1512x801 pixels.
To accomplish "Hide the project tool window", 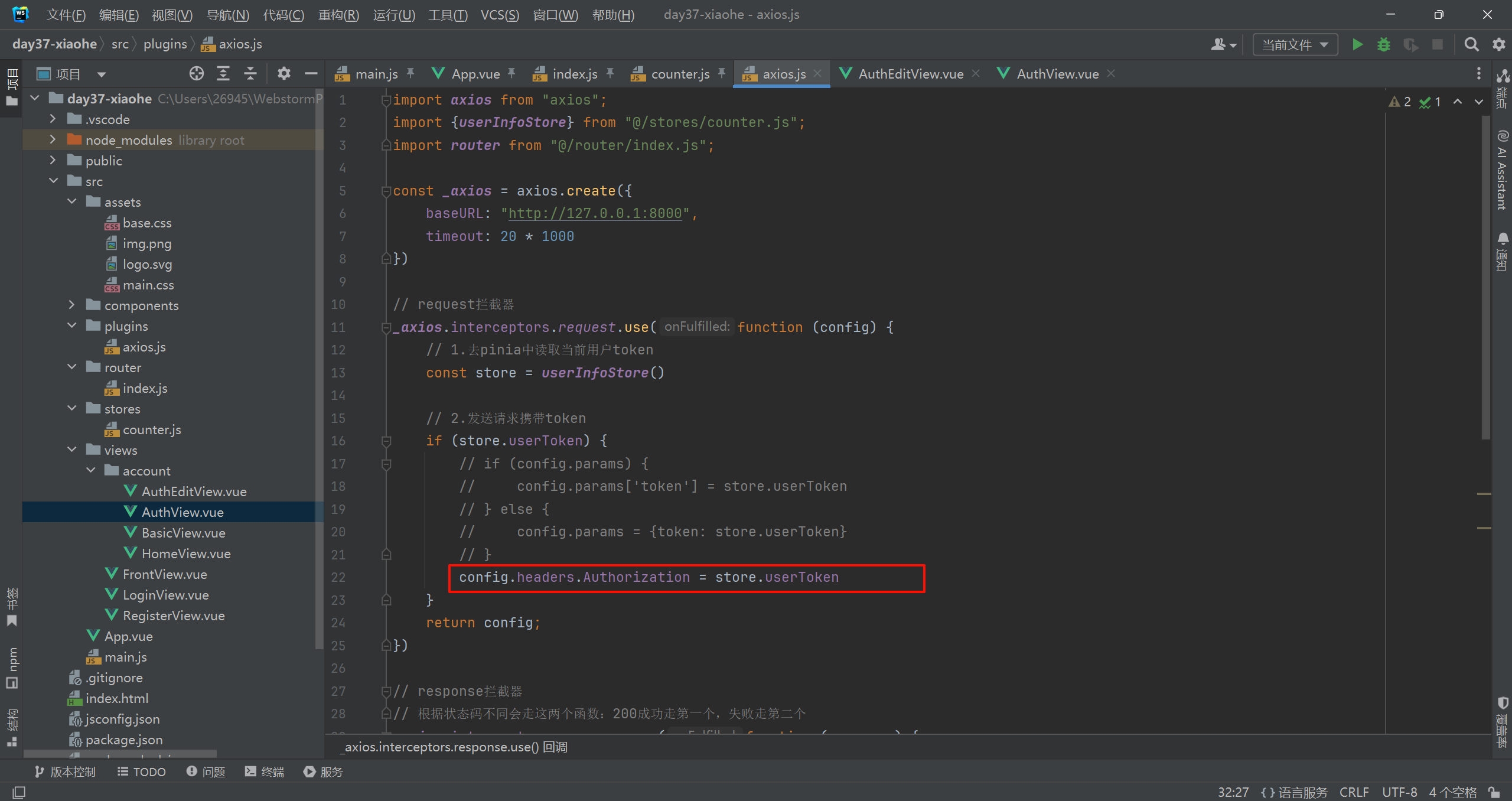I will [x=311, y=74].
